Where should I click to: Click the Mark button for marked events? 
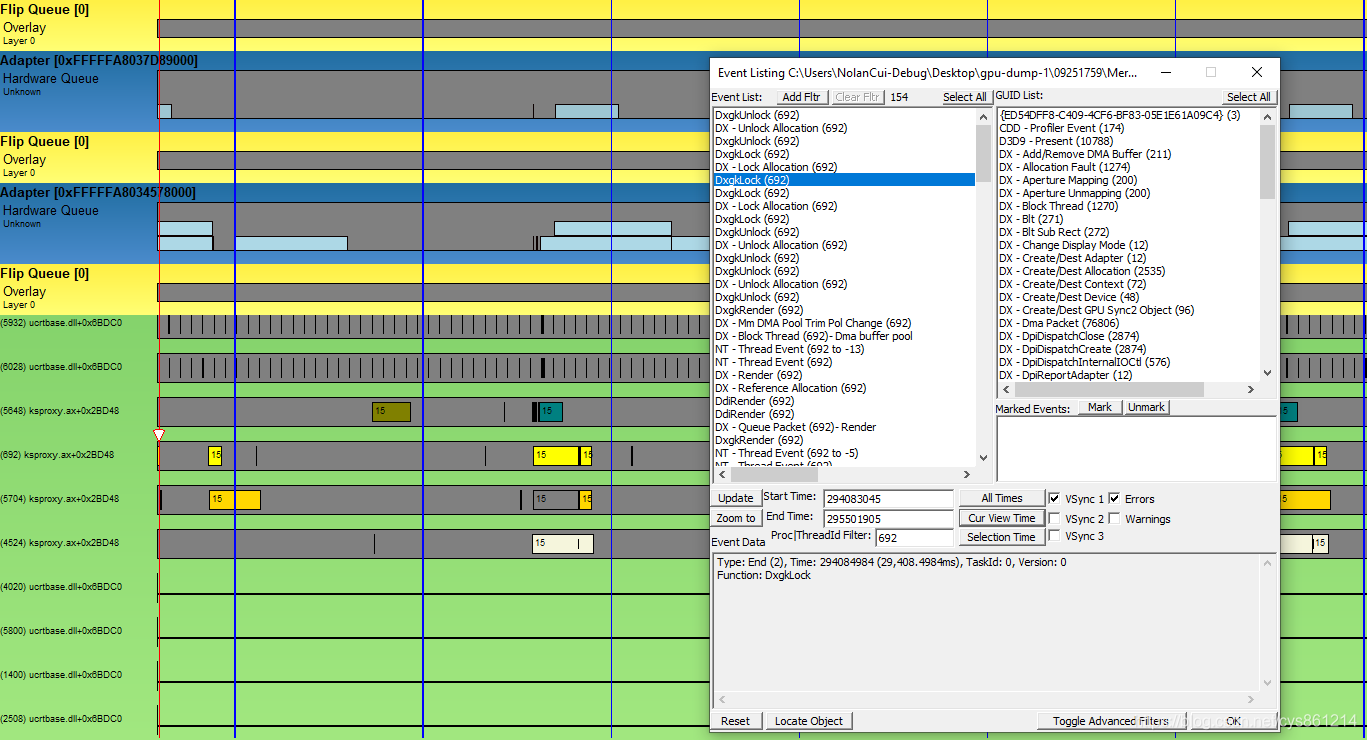click(1099, 408)
